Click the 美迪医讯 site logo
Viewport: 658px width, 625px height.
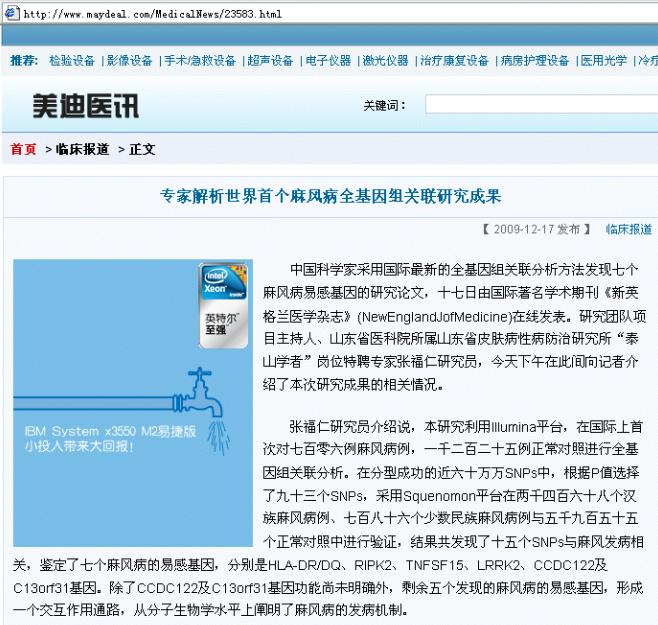pyautogui.click(x=86, y=106)
